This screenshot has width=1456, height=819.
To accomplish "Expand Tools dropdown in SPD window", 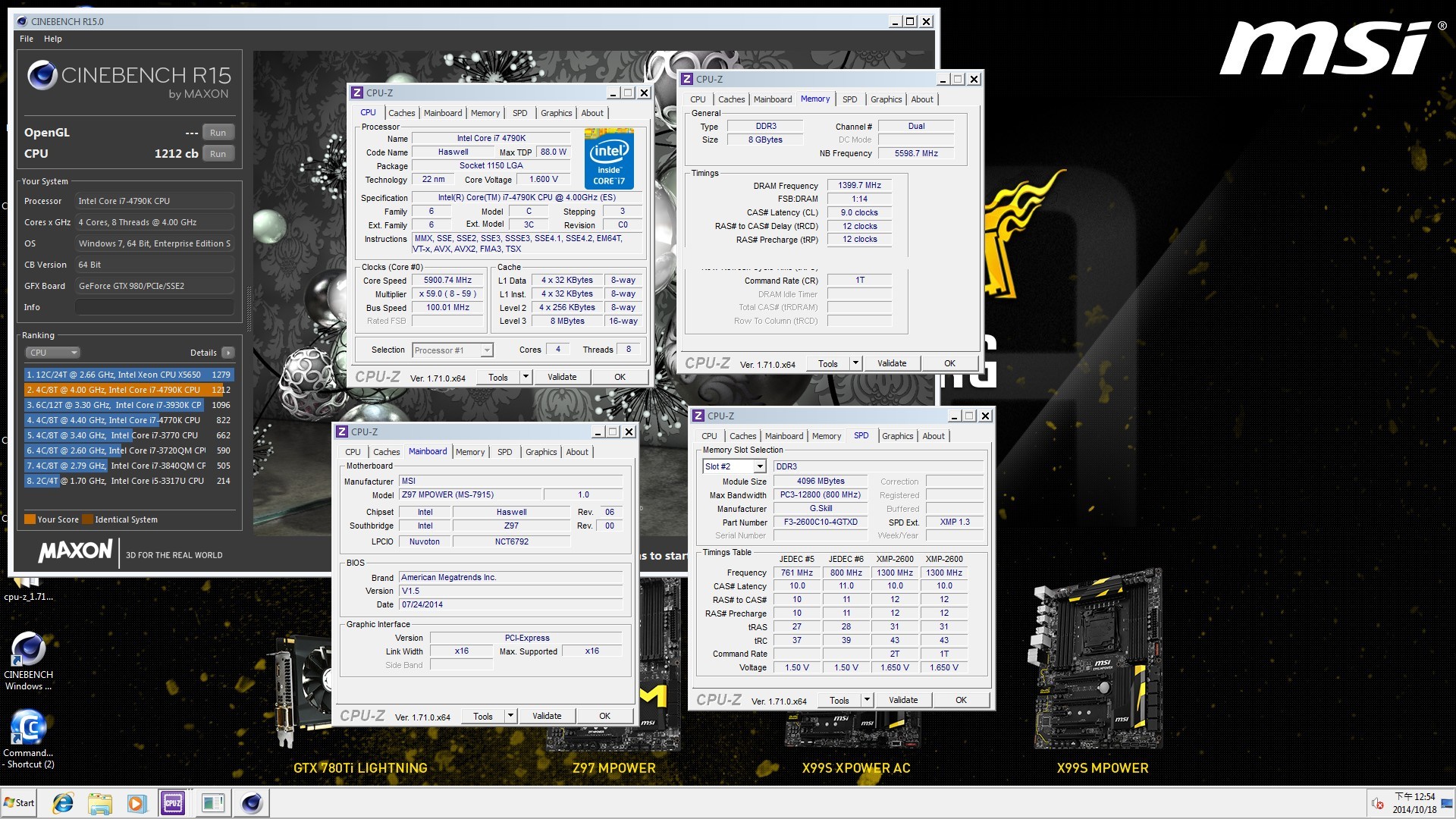I will click(x=867, y=700).
